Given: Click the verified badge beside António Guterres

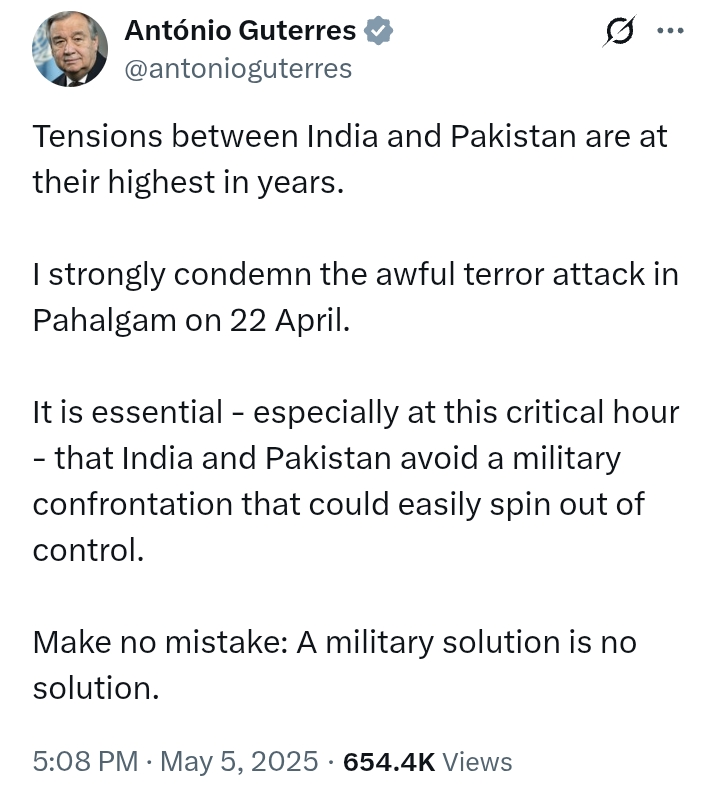Looking at the screenshot, I should click(x=379, y=31).
